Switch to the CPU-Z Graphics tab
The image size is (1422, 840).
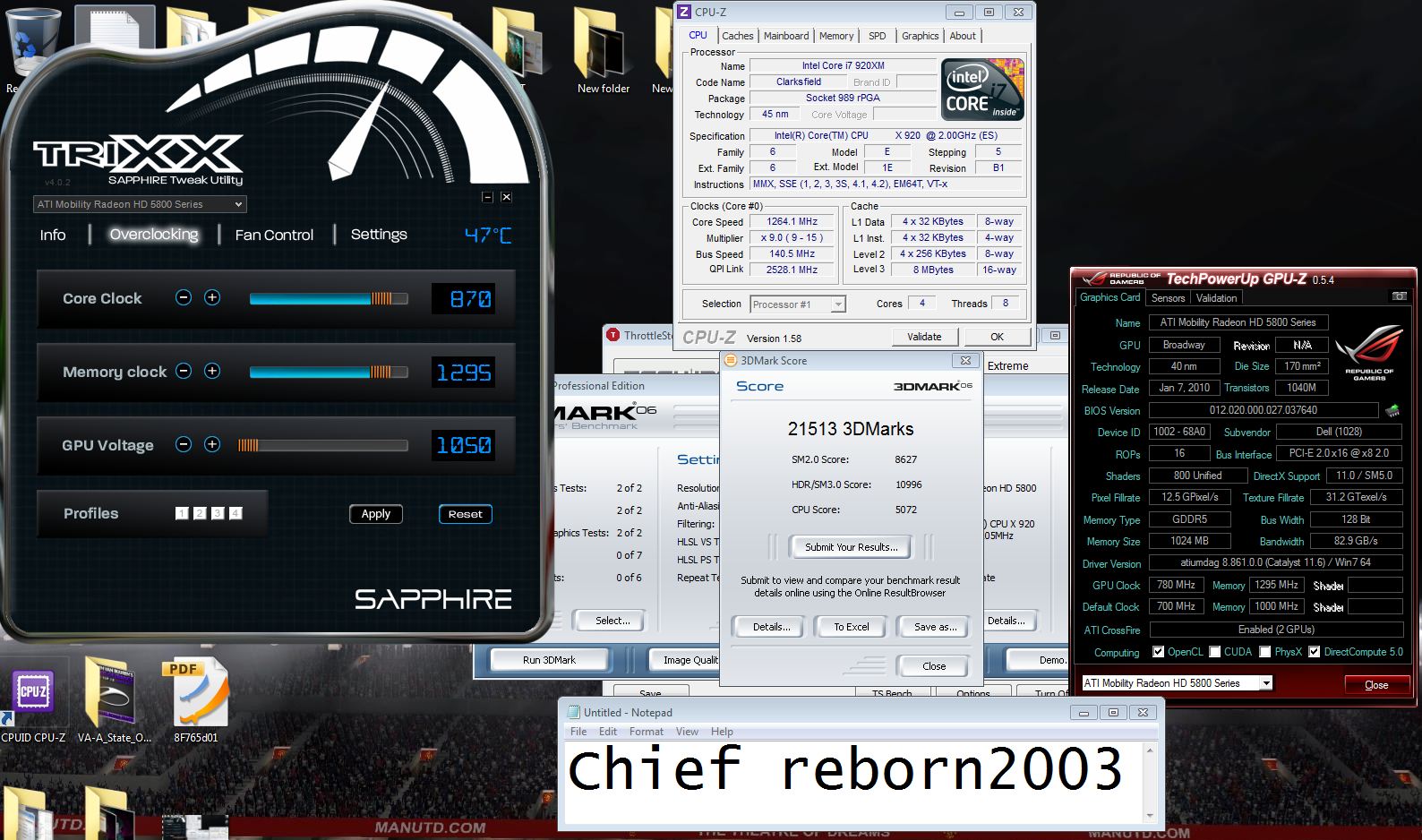pyautogui.click(x=921, y=36)
